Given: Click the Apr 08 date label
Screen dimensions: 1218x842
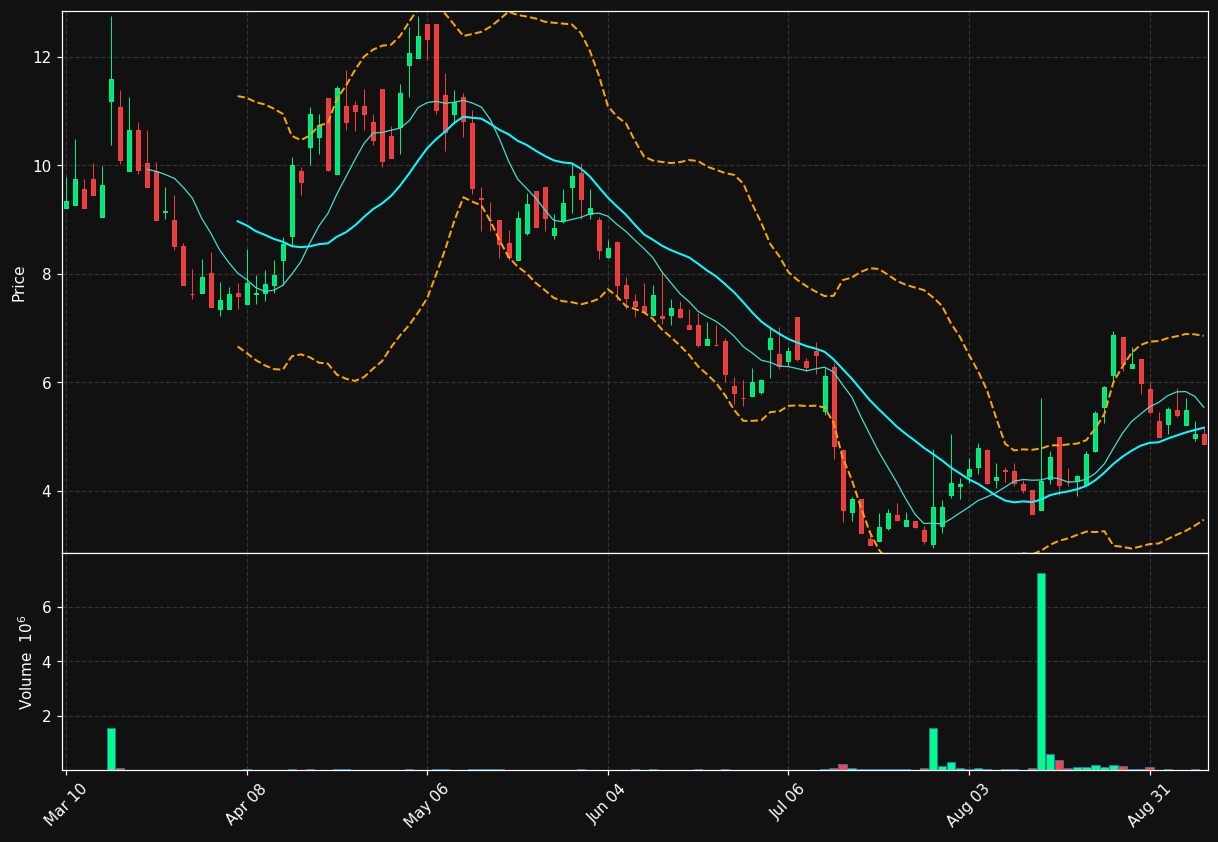Looking at the screenshot, I should click(x=246, y=804).
